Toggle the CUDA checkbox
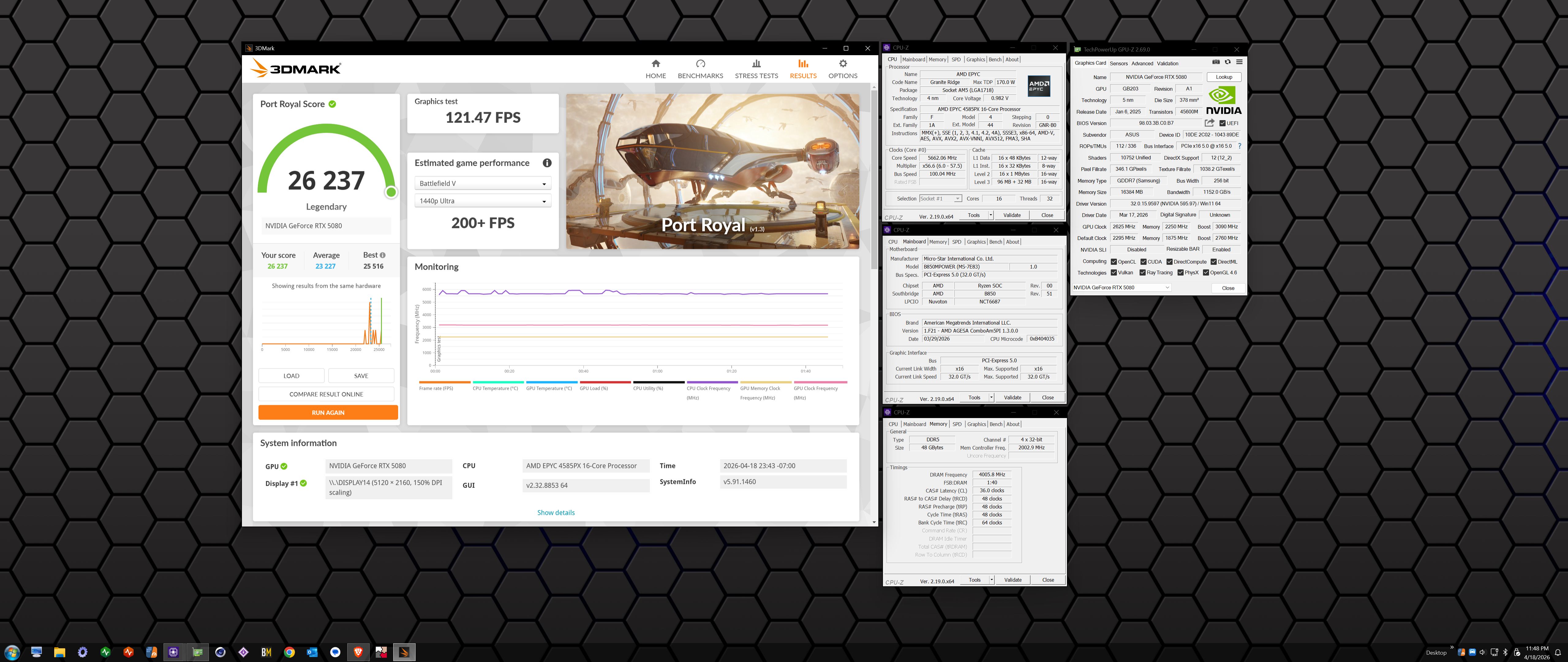The width and height of the screenshot is (1568, 662). tap(1143, 262)
